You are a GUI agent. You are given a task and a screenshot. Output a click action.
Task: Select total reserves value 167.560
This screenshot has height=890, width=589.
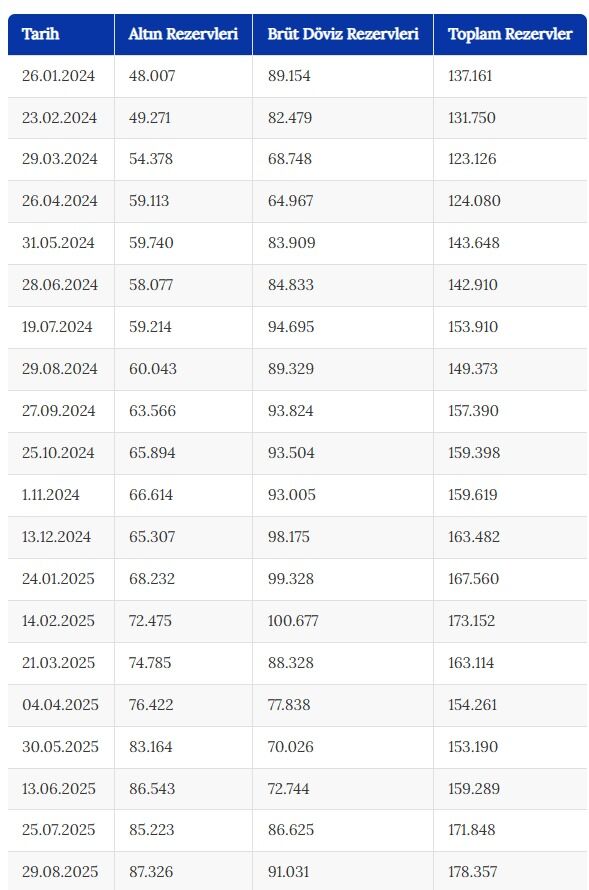click(473, 579)
